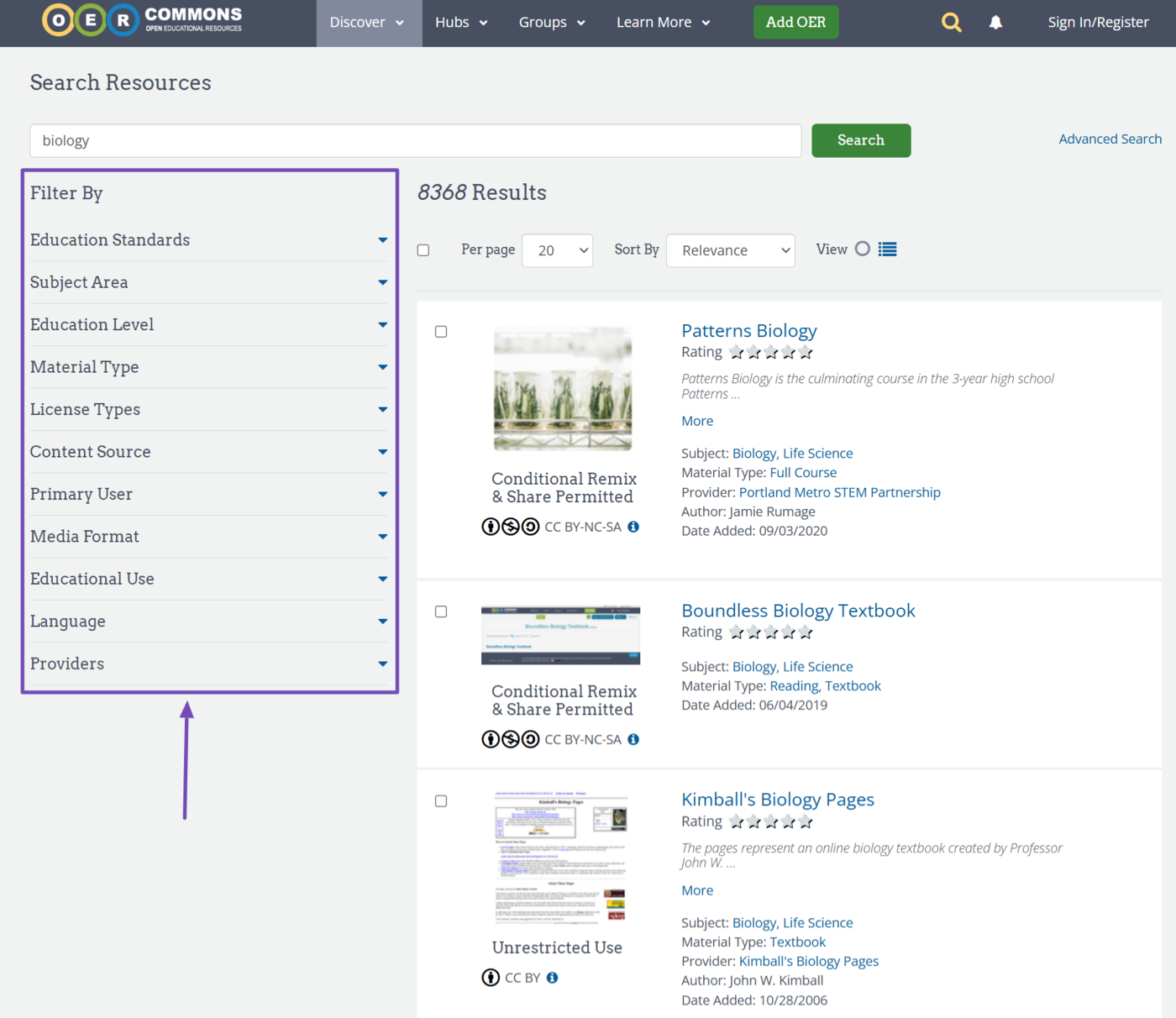Image resolution: width=1176 pixels, height=1018 pixels.
Task: Switch to list view icon
Action: tap(887, 249)
